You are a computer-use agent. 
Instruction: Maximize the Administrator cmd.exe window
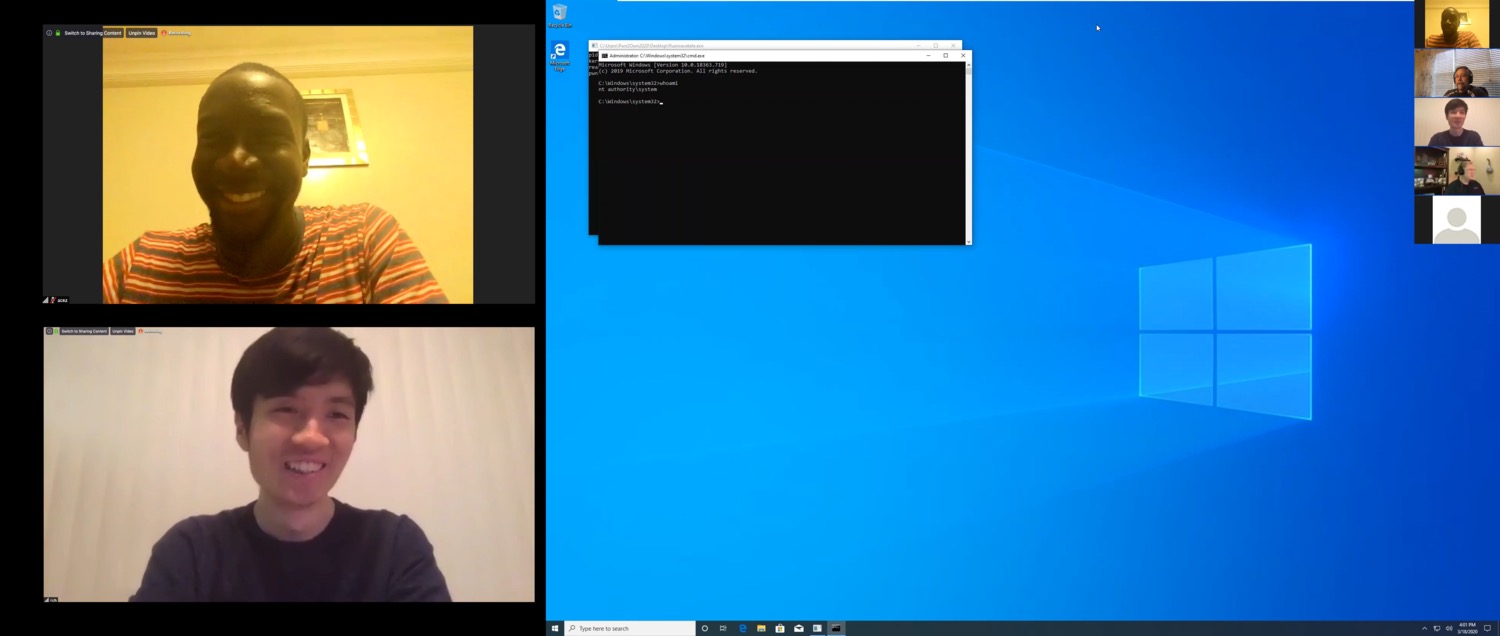click(946, 56)
